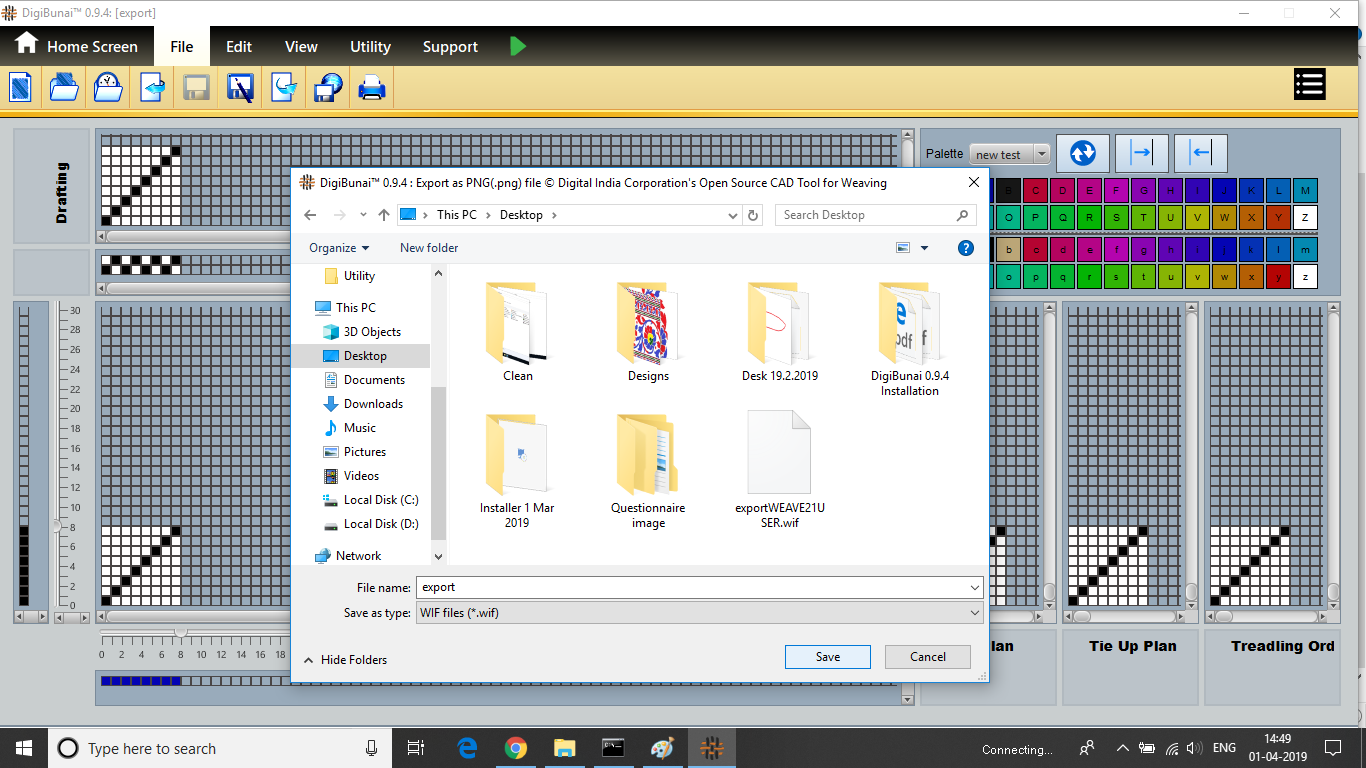
Task: Click the circular swap arrows palette button
Action: [1082, 153]
